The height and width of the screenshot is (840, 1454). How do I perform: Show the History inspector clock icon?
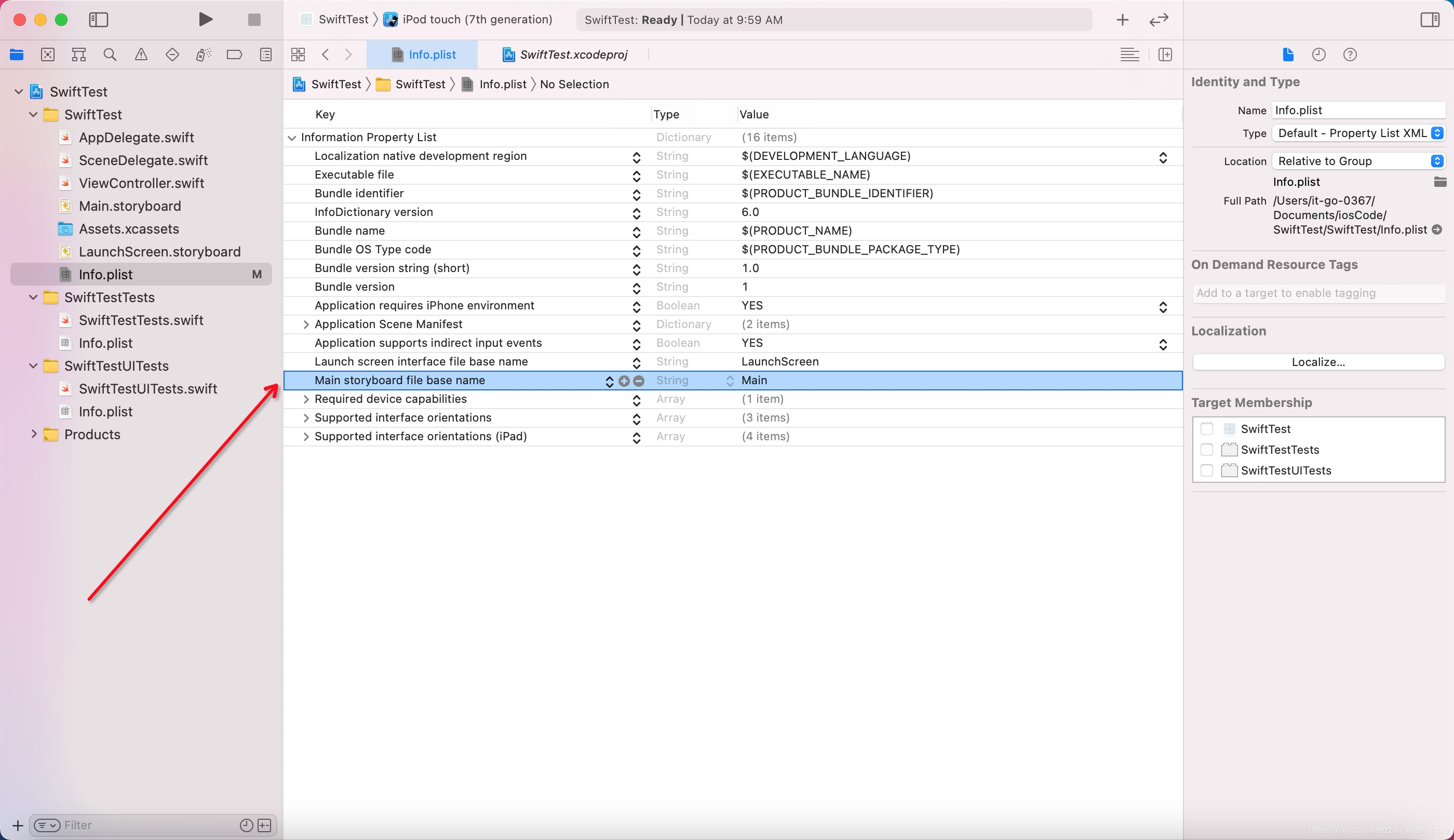1319,55
